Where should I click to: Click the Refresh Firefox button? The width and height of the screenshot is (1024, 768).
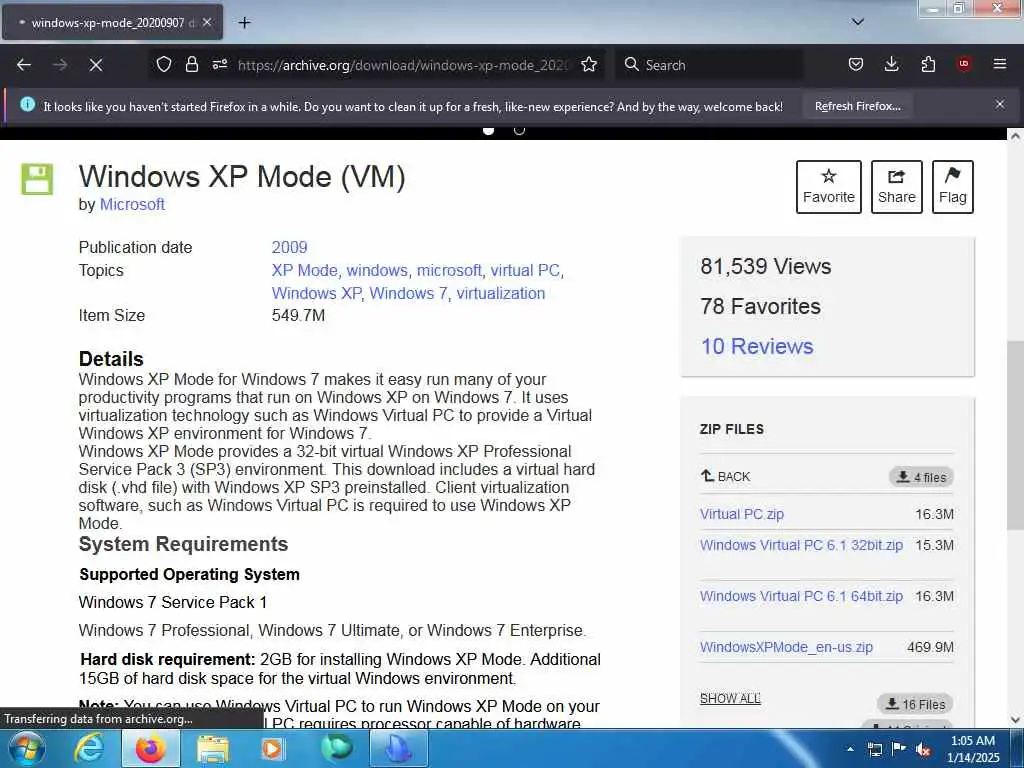[857, 106]
